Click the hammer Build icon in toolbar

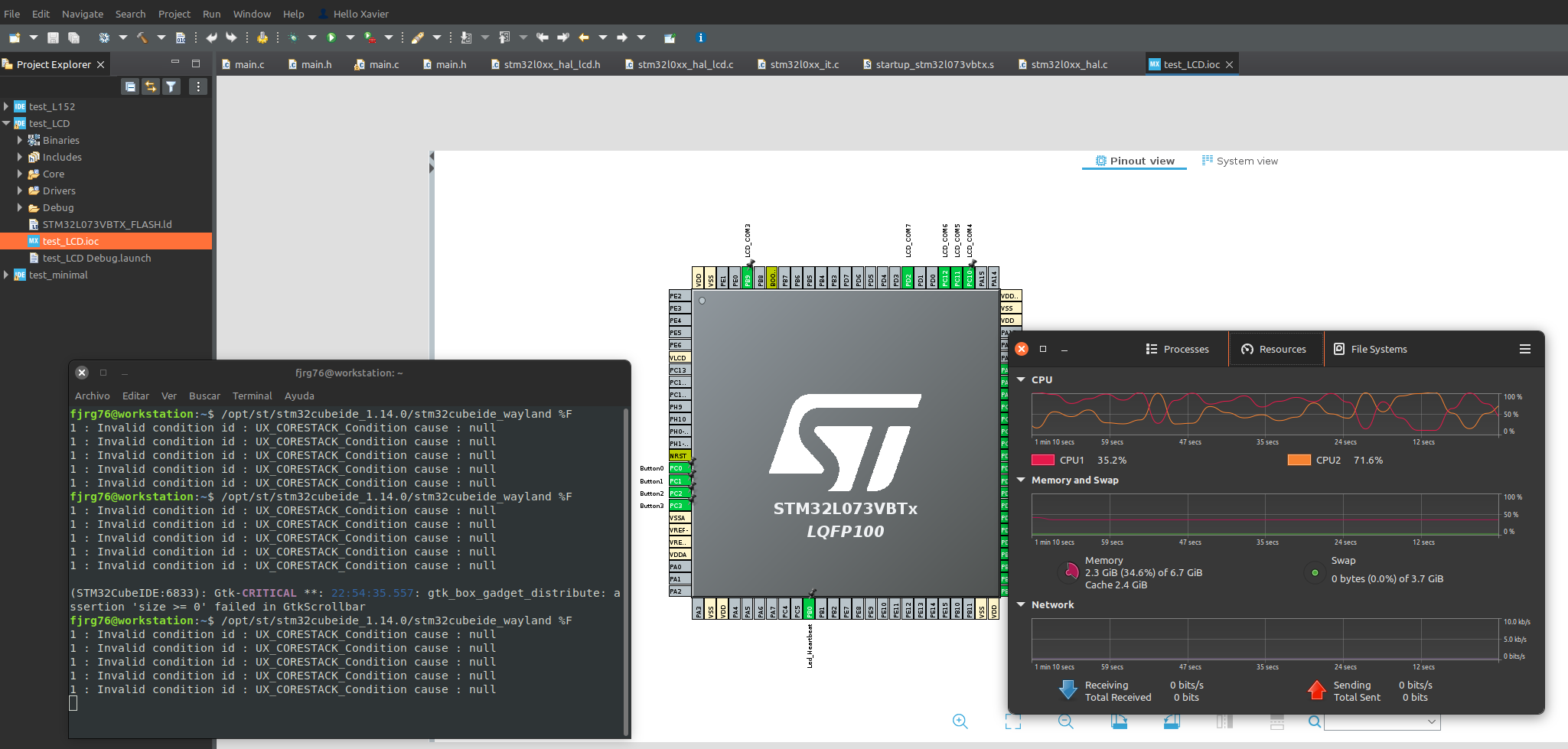[x=142, y=37]
